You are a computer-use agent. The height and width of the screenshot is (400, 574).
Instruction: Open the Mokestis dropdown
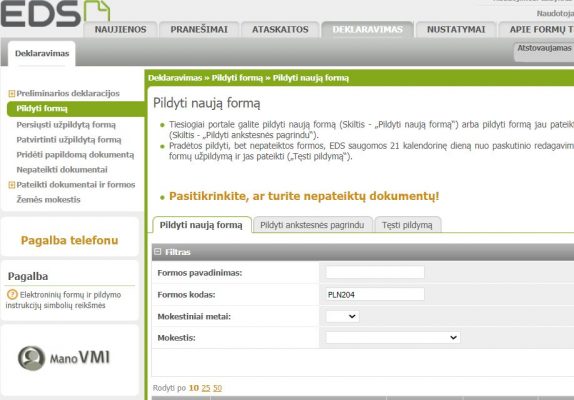[x=392, y=337]
